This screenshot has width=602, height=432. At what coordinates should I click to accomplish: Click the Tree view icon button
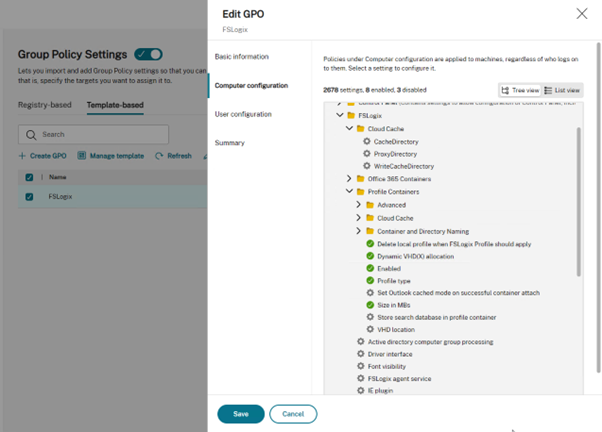505,90
